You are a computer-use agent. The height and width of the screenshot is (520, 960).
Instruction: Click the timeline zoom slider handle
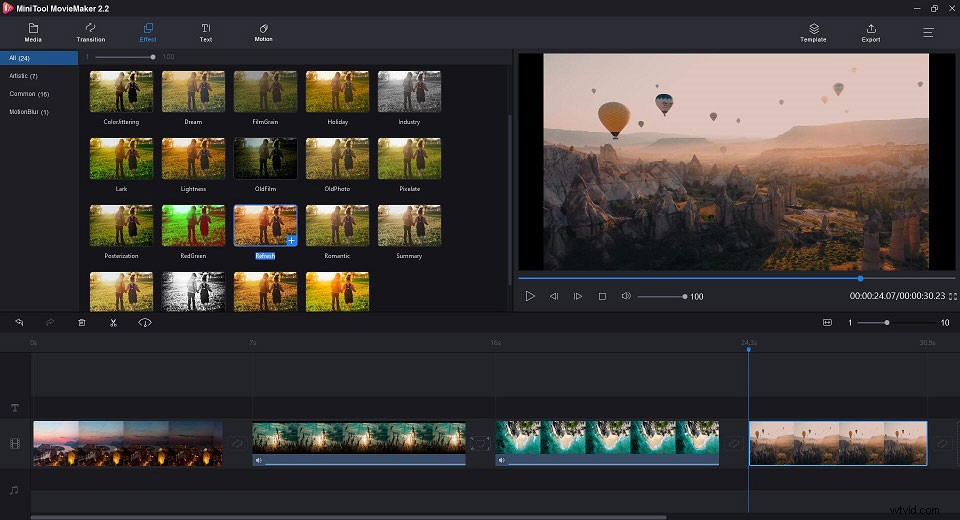point(887,323)
